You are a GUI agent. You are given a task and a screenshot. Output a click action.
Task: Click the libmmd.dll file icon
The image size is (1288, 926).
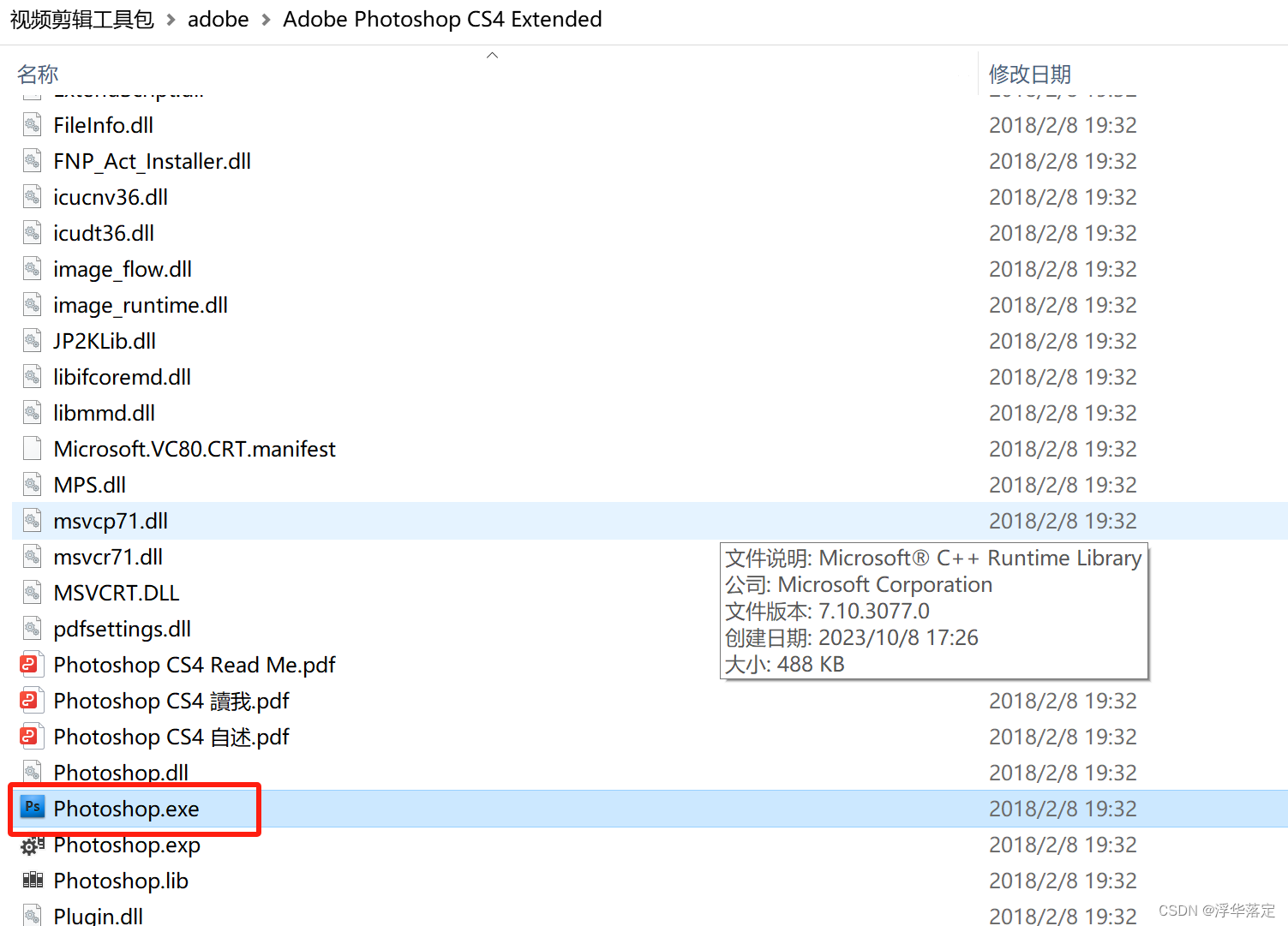coord(32,413)
